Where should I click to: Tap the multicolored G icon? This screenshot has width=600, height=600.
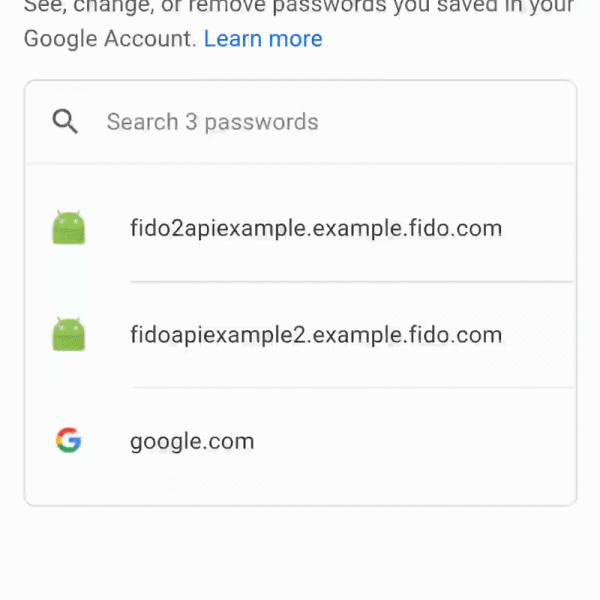tap(68, 440)
